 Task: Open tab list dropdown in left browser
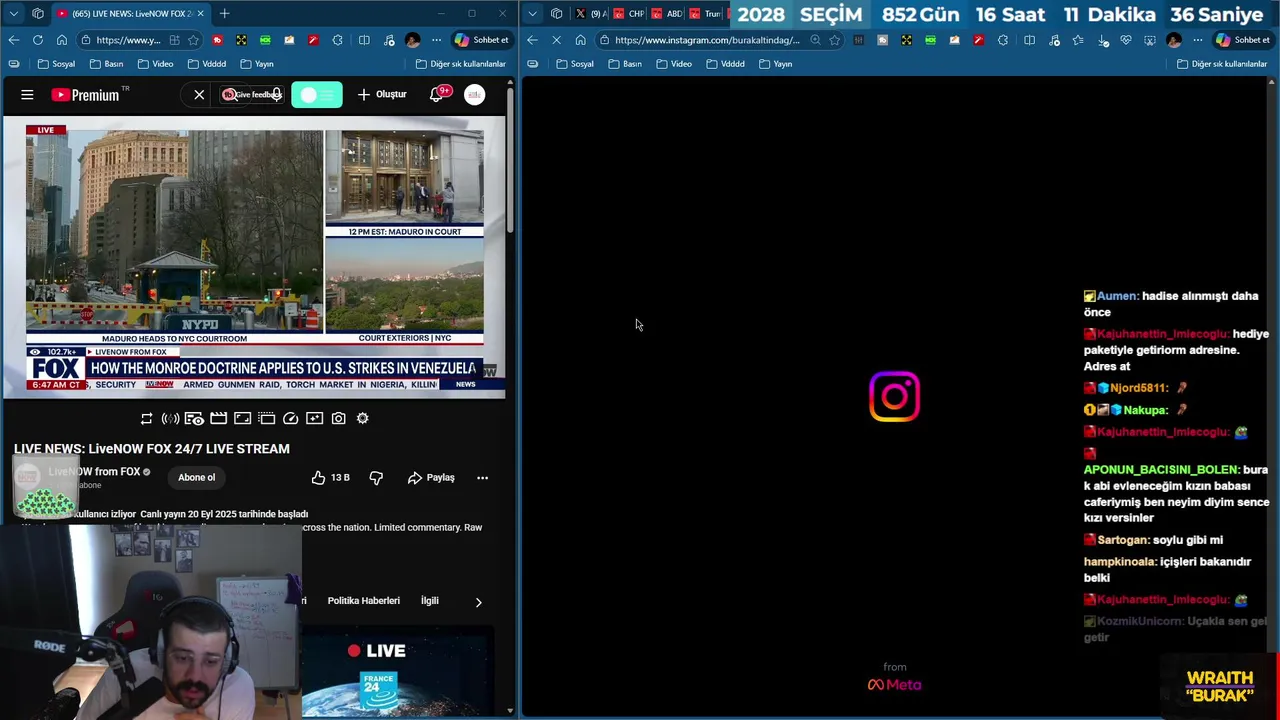click(x=14, y=13)
